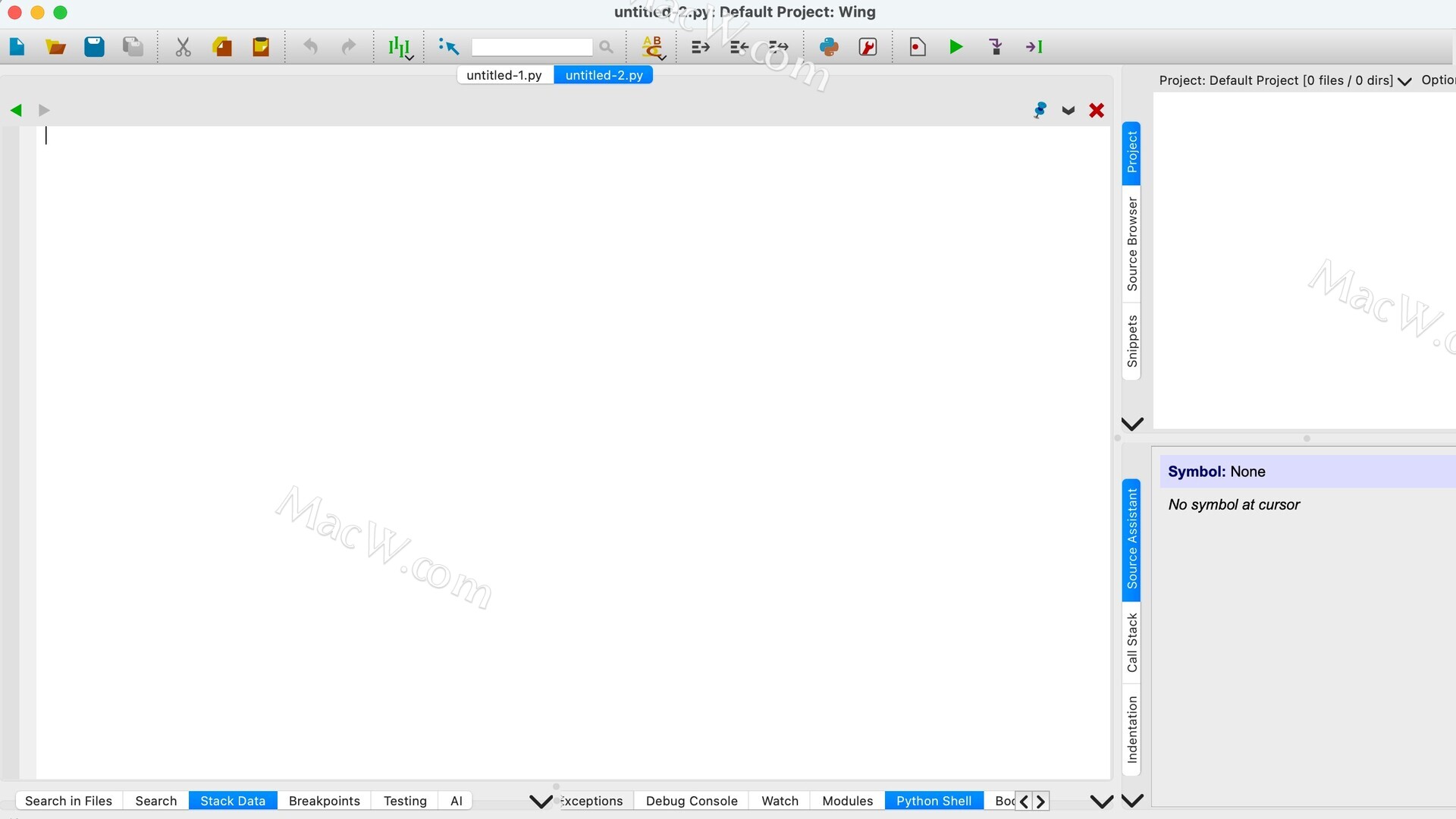
Task: Click the indent selection icon
Action: [700, 47]
